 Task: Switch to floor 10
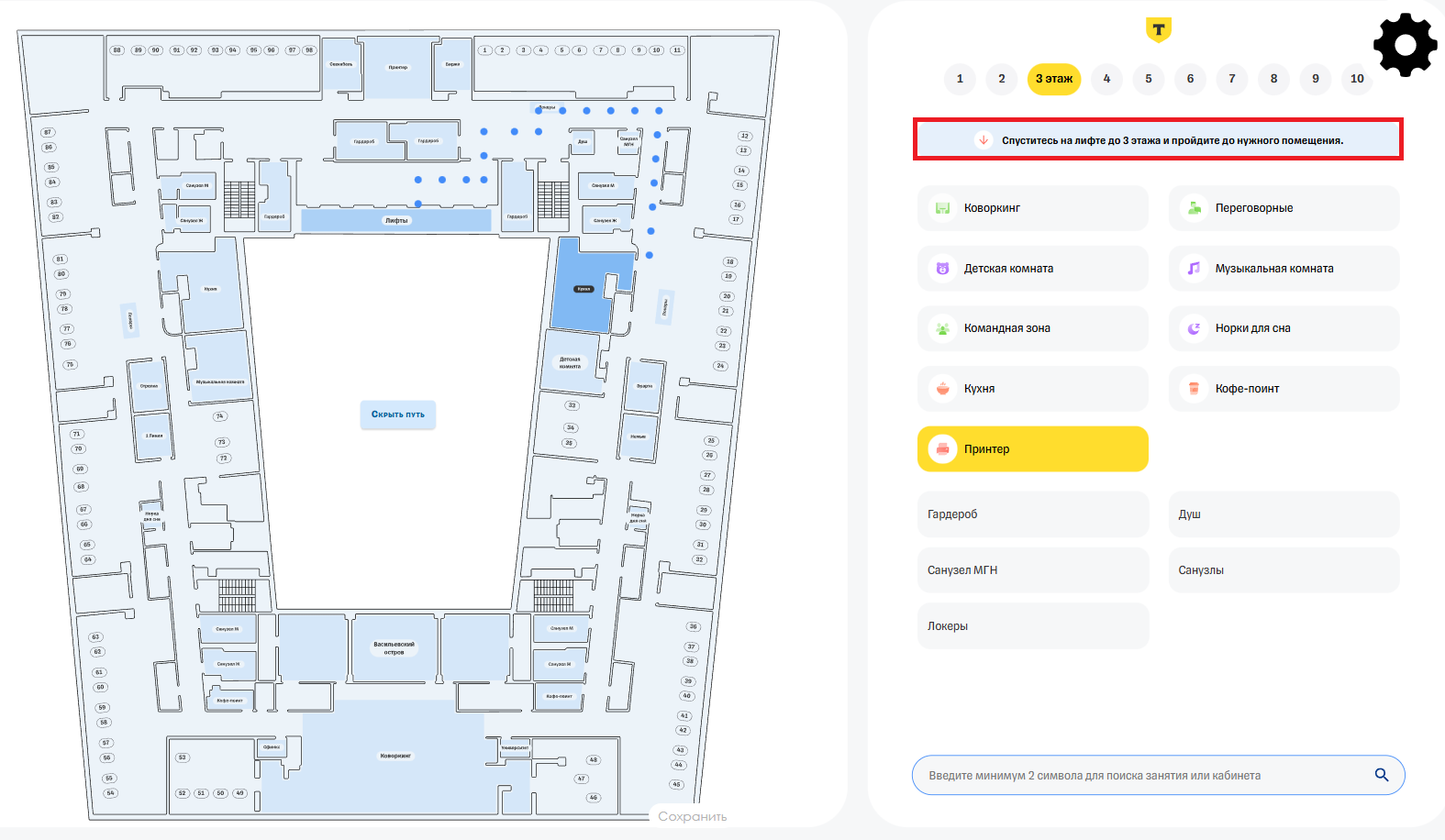(x=1356, y=79)
